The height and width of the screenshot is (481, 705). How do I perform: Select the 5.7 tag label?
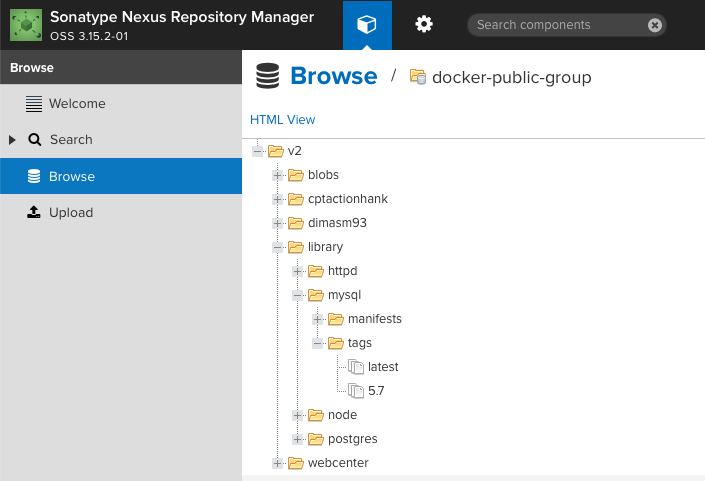pos(376,391)
